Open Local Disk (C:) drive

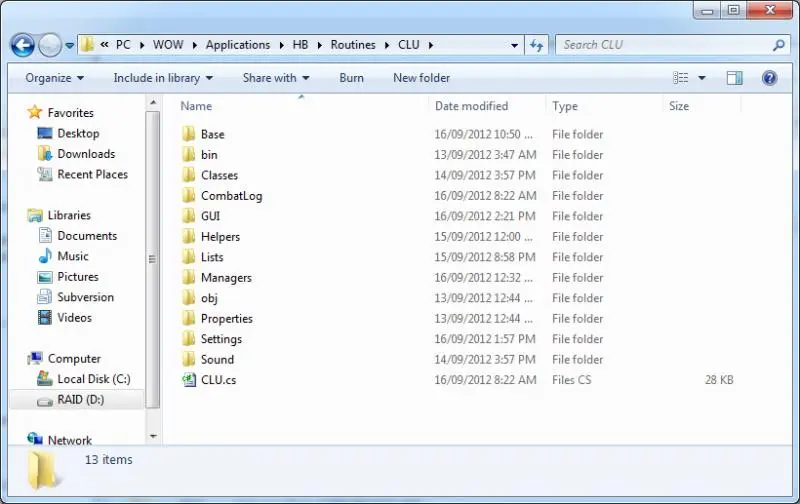click(94, 379)
